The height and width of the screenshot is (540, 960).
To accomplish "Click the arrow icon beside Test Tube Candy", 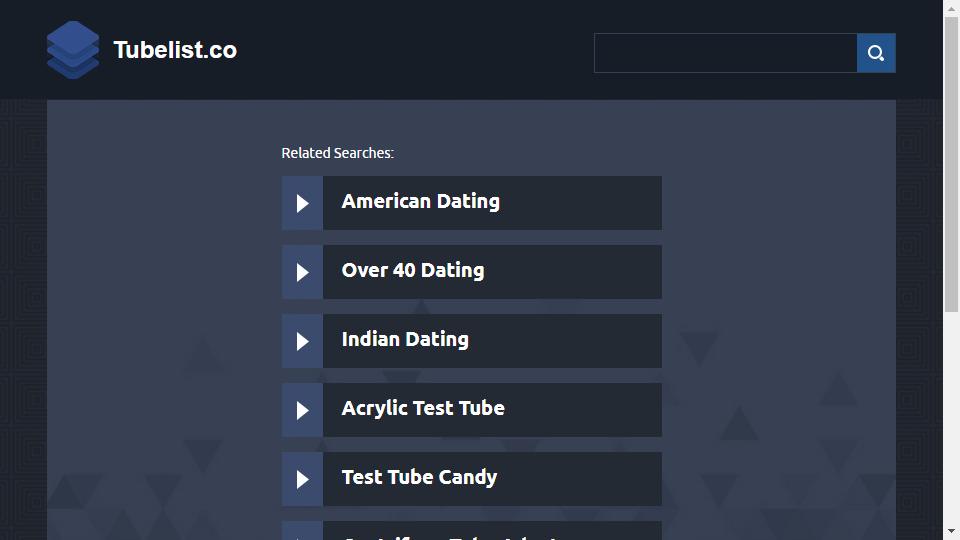I will click(x=302, y=479).
